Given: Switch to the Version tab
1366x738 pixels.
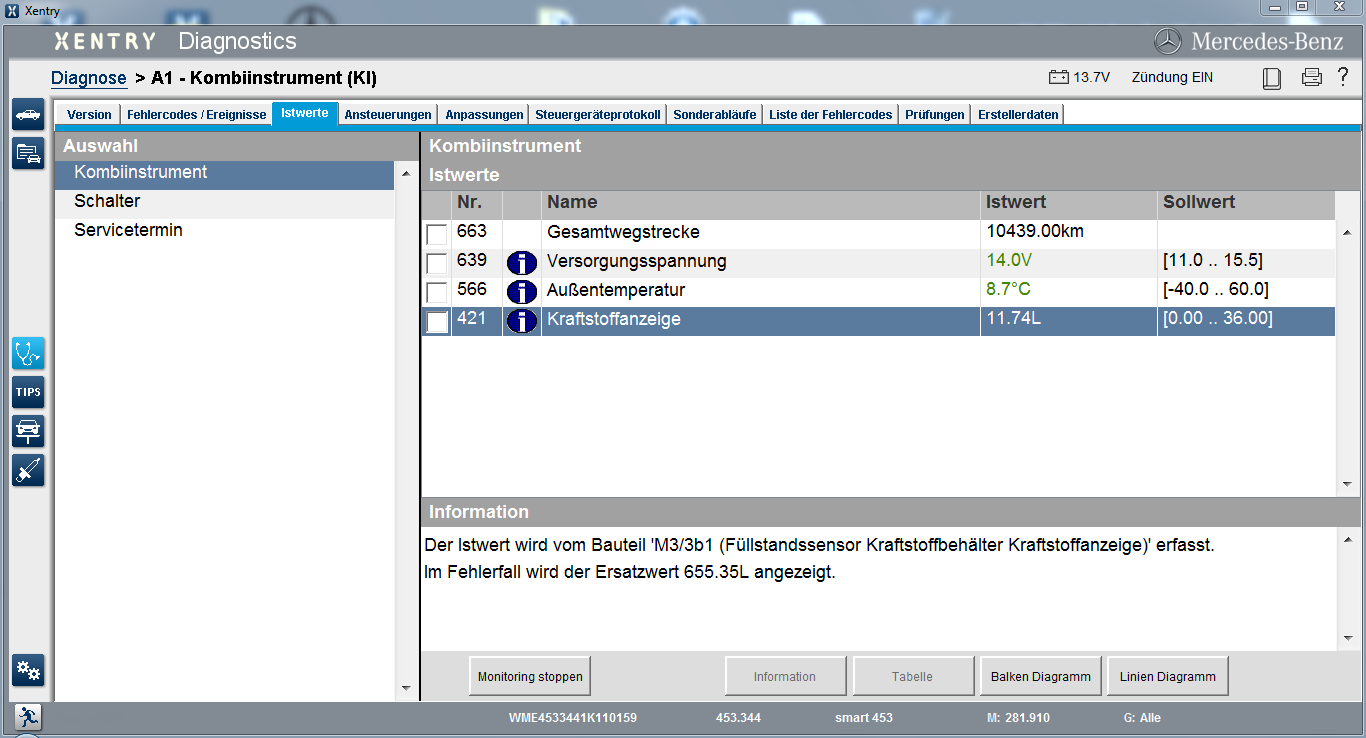Looking at the screenshot, I should point(89,115).
